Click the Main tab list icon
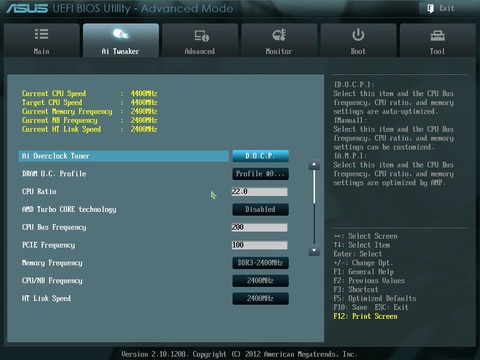 click(42, 34)
